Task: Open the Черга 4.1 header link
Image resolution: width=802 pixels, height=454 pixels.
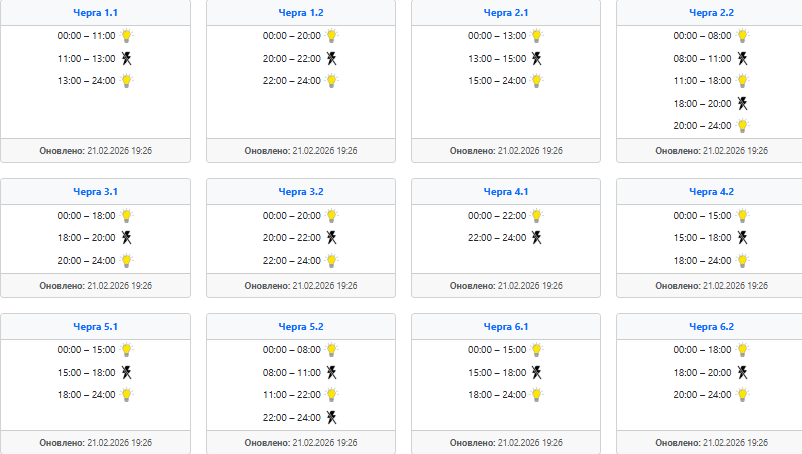Action: point(506,191)
